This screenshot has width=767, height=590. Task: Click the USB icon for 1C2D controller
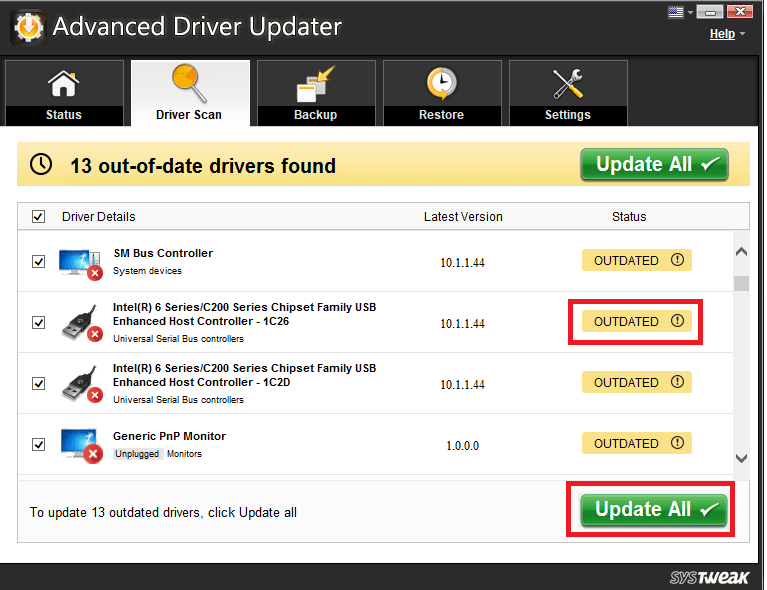click(81, 384)
